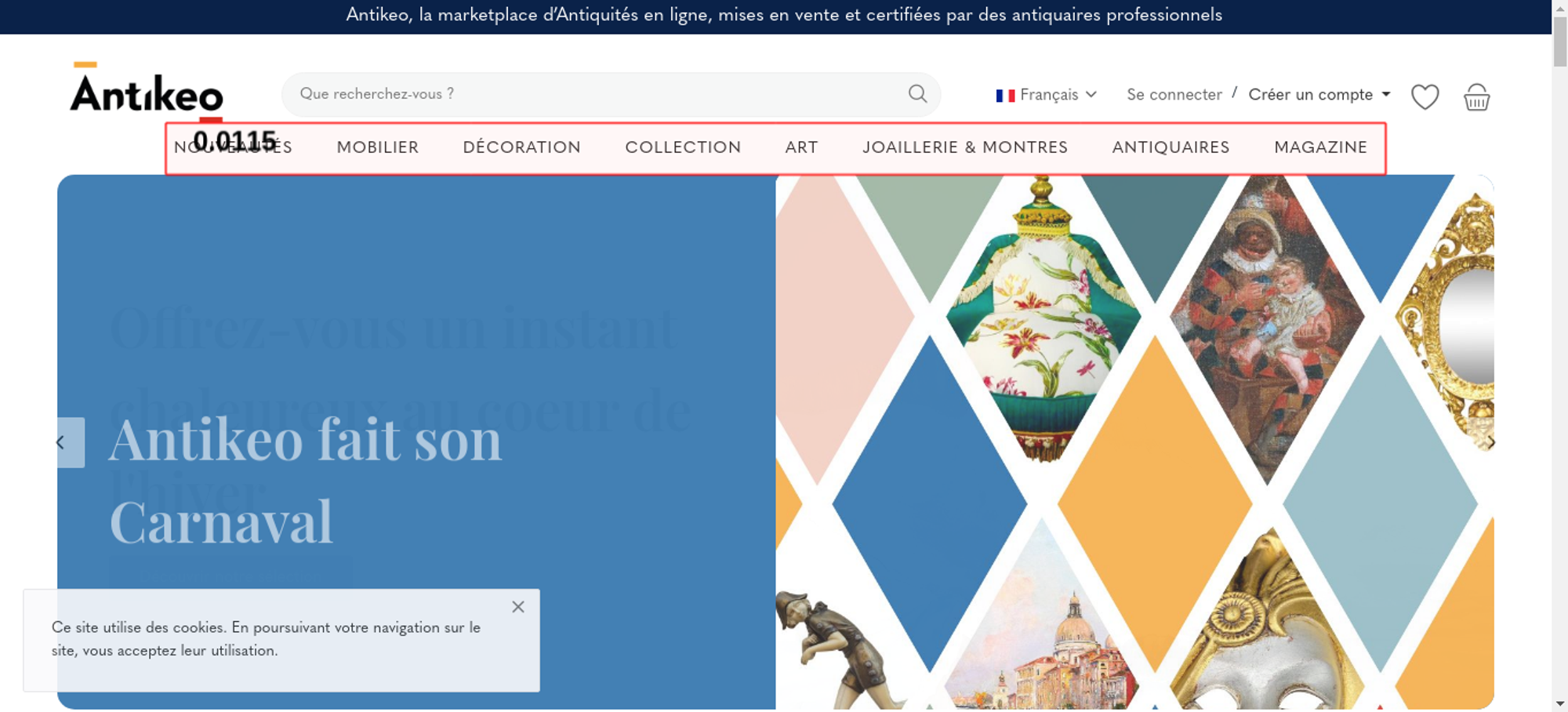
Task: Open the wishlist heart icon
Action: coord(1425,96)
